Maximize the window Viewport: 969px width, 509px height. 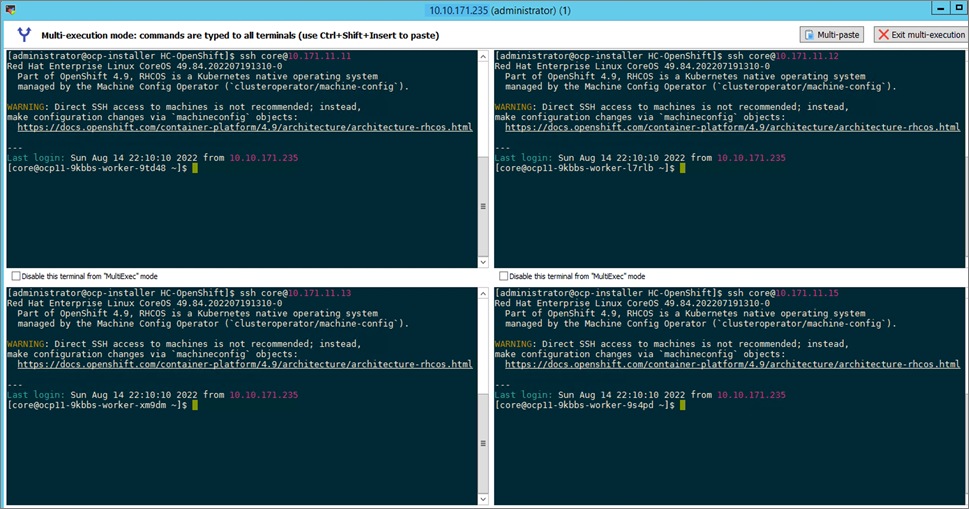tap(959, 8)
